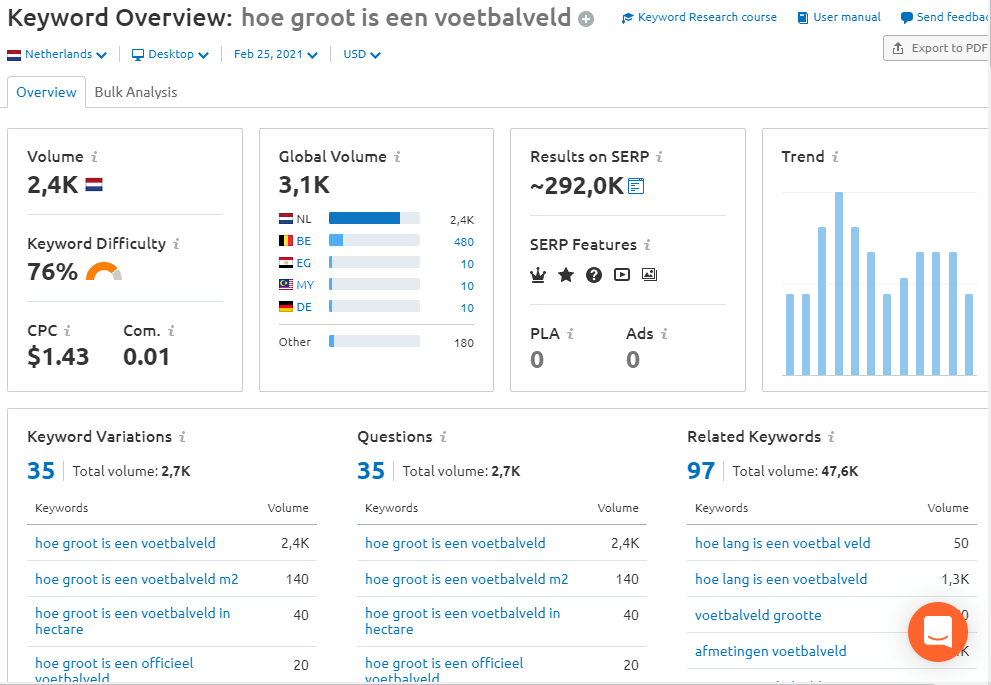The height and width of the screenshot is (685, 991).
Task: Click the Other volume bar in Global Volume
Action: tap(374, 342)
